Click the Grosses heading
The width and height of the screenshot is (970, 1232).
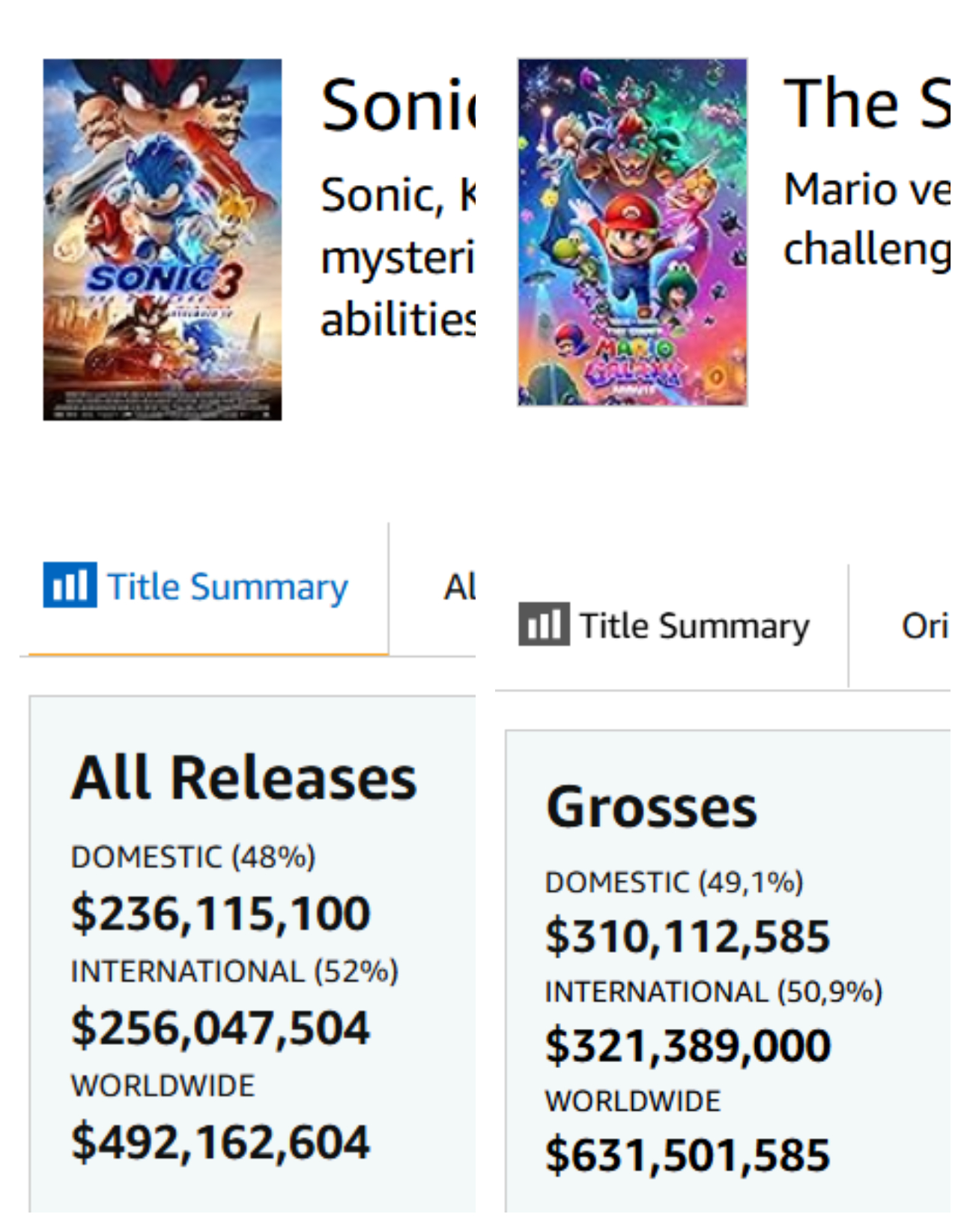(x=652, y=807)
